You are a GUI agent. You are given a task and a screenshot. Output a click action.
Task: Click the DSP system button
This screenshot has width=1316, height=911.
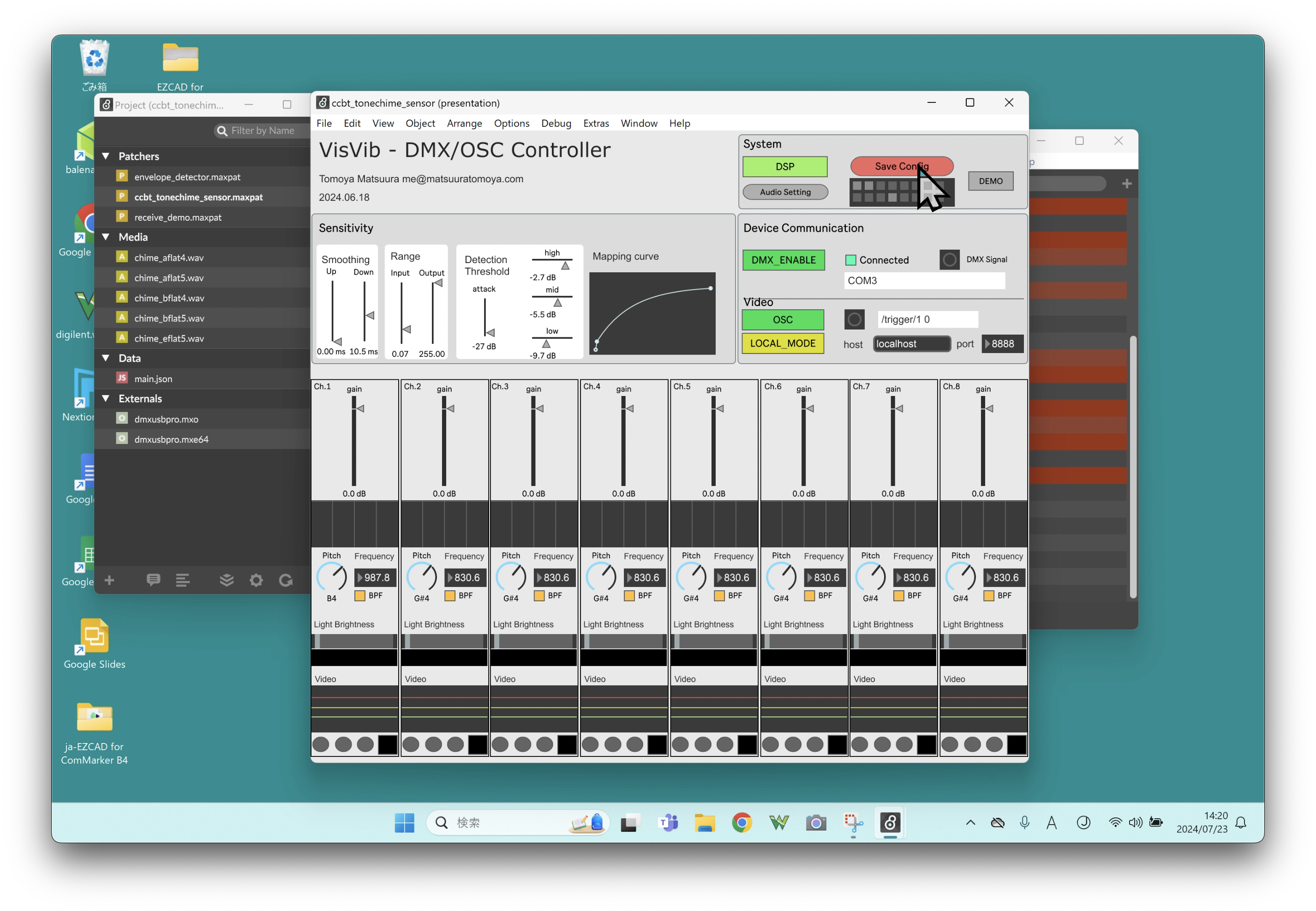pyautogui.click(x=785, y=166)
